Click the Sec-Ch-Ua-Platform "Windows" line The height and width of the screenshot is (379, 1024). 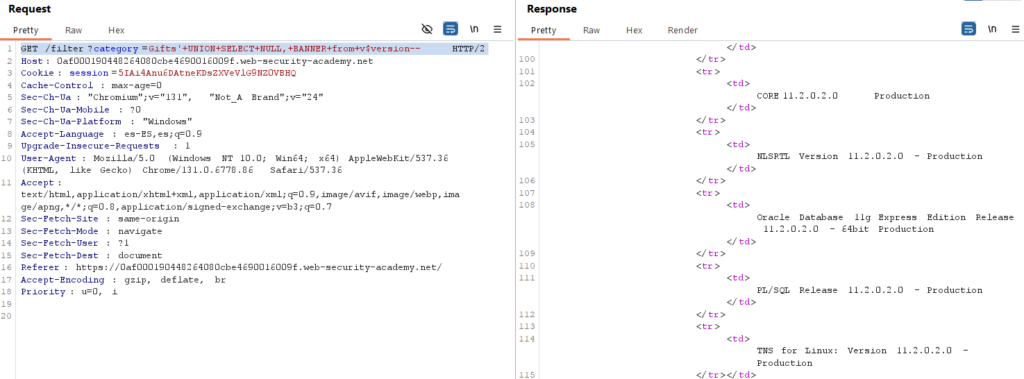[x=106, y=122]
